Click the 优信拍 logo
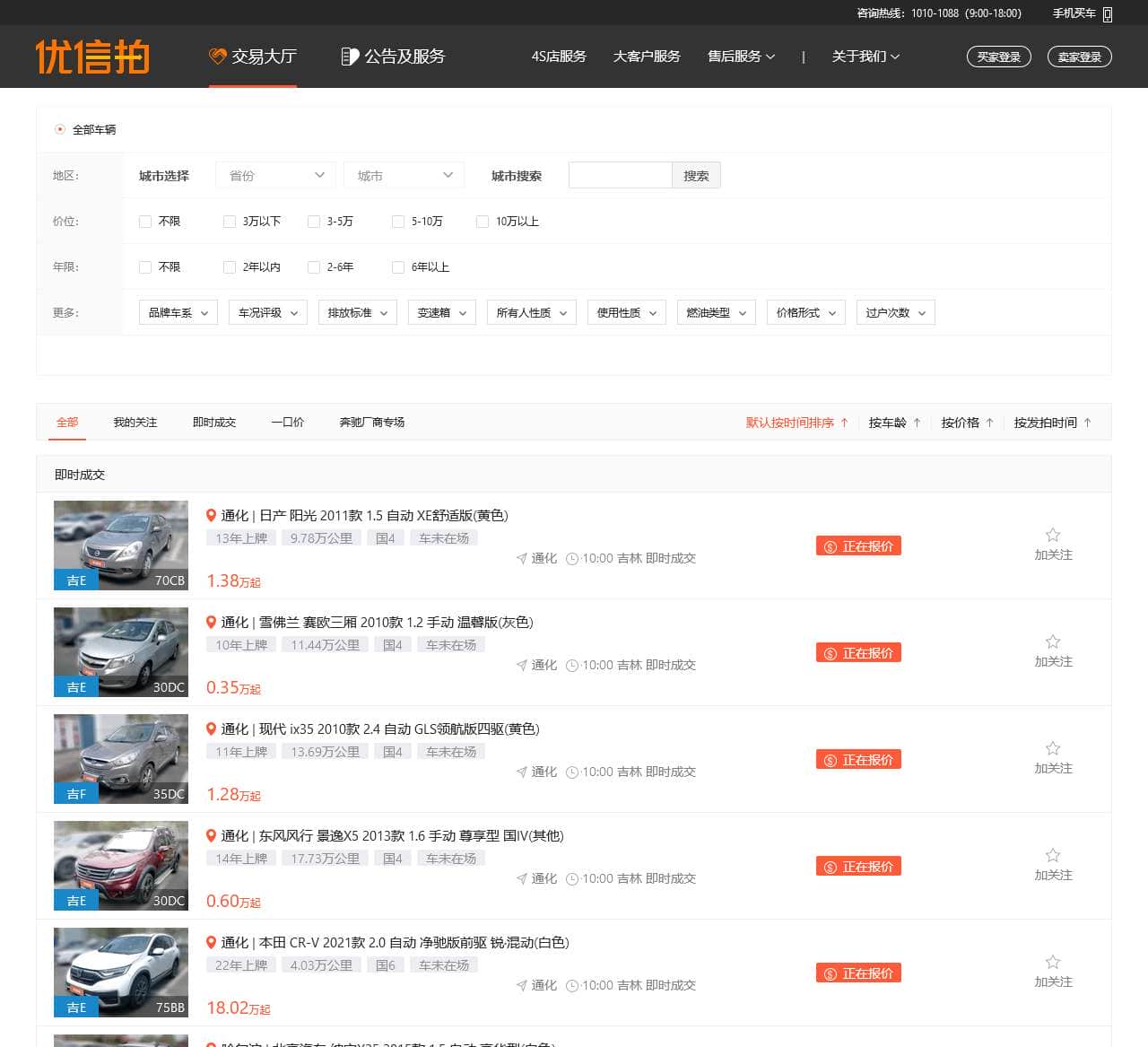The image size is (1148, 1047). click(92, 57)
